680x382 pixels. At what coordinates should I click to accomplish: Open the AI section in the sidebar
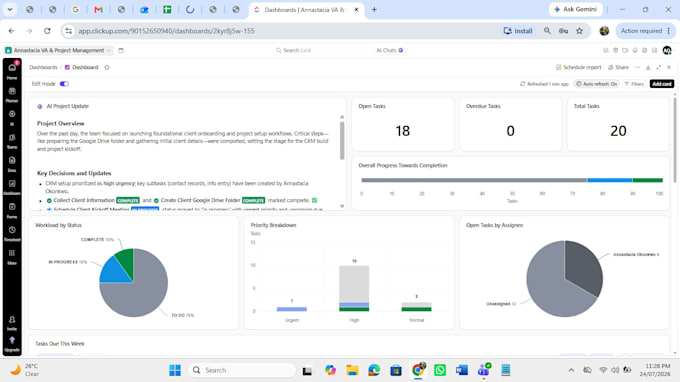click(12, 118)
